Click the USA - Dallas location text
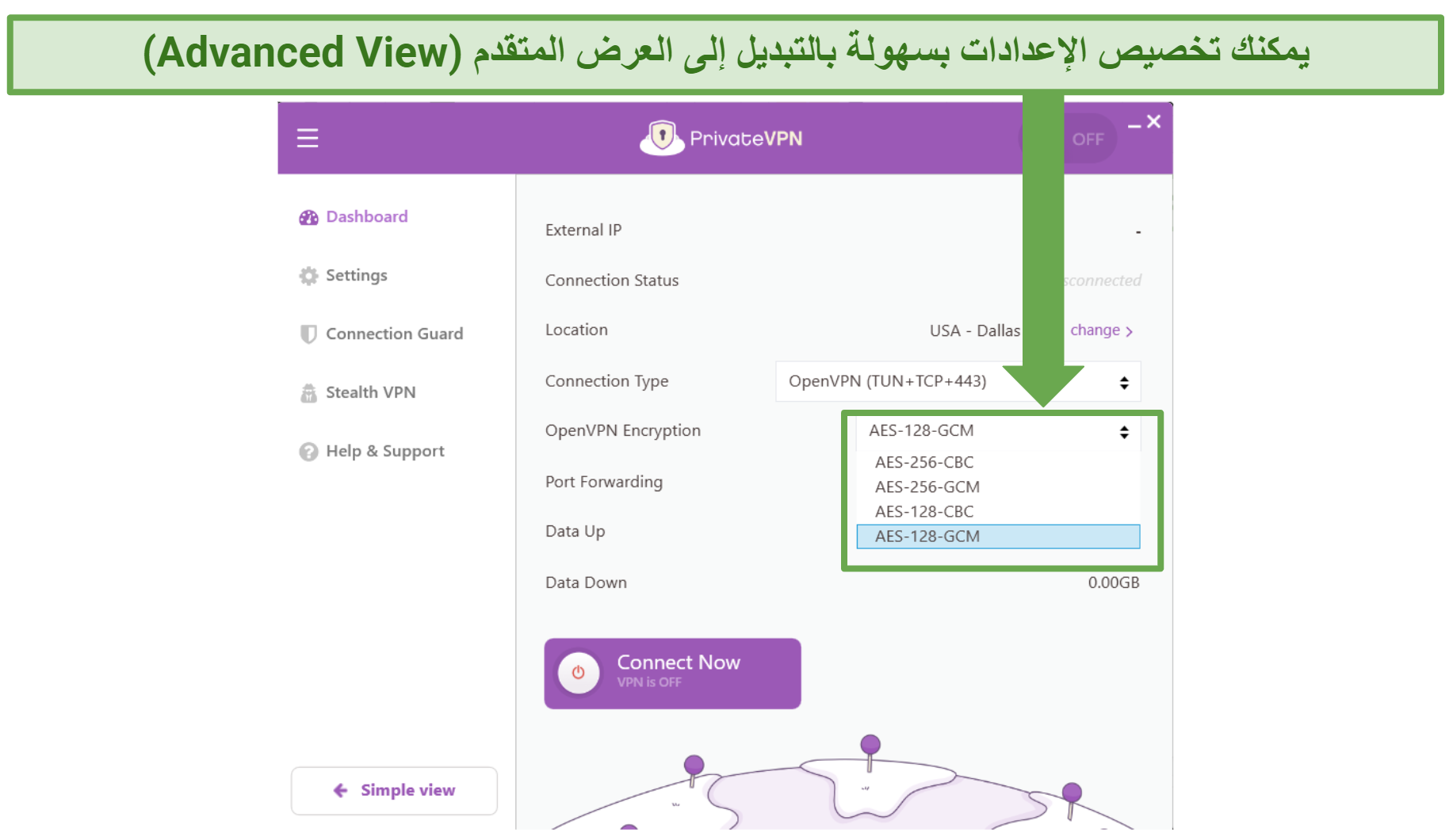This screenshot has height=840, width=1453. click(974, 330)
